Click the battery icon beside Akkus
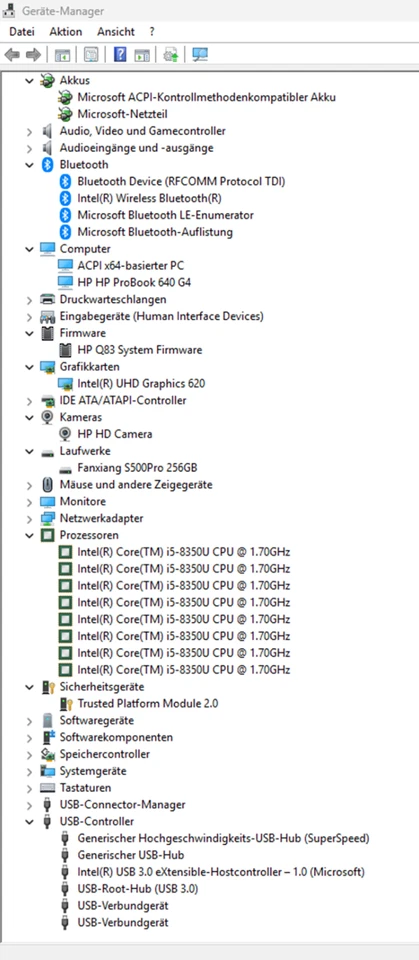 click(47, 80)
